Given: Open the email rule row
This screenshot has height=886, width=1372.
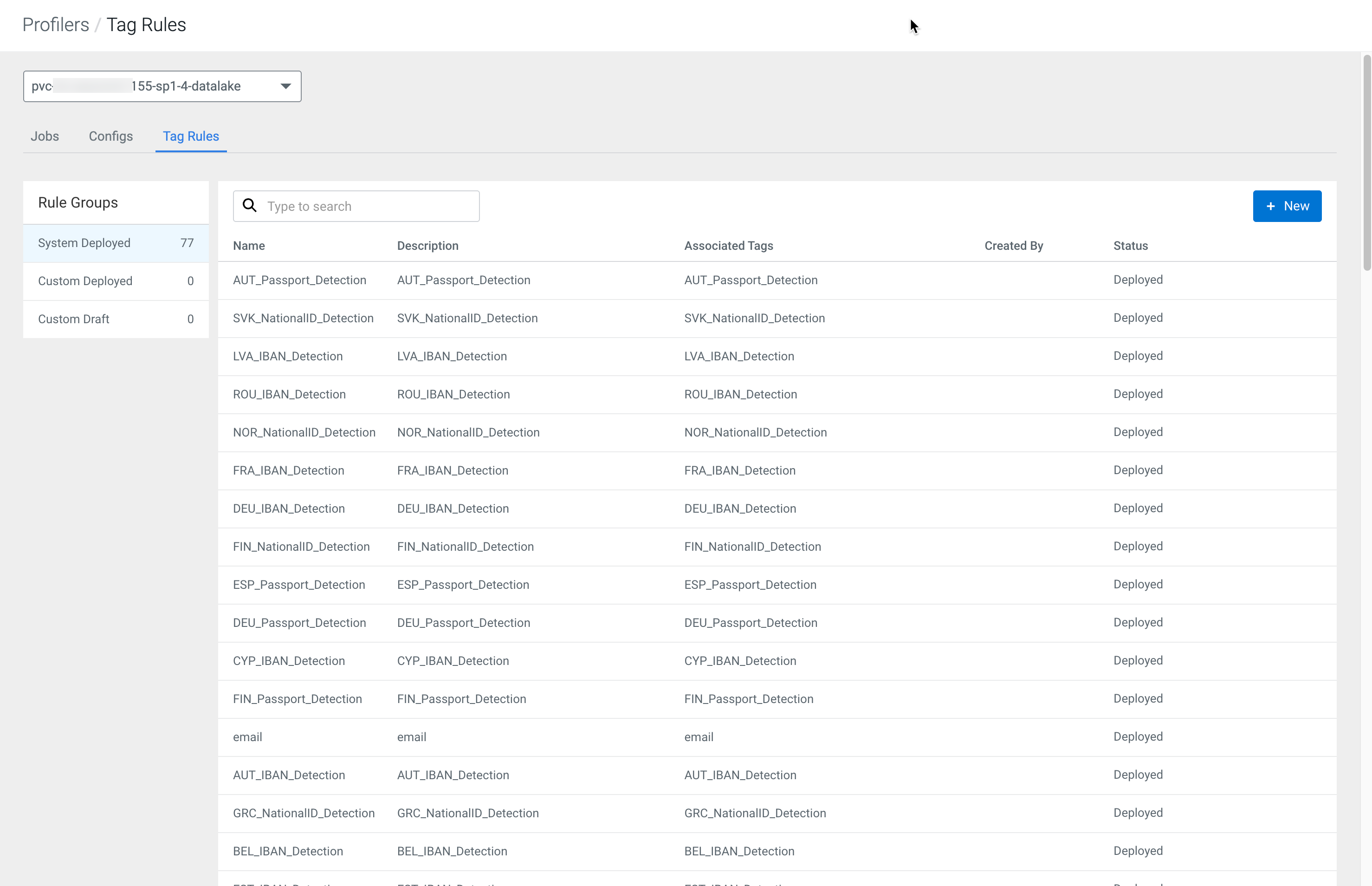Looking at the screenshot, I should tap(247, 737).
